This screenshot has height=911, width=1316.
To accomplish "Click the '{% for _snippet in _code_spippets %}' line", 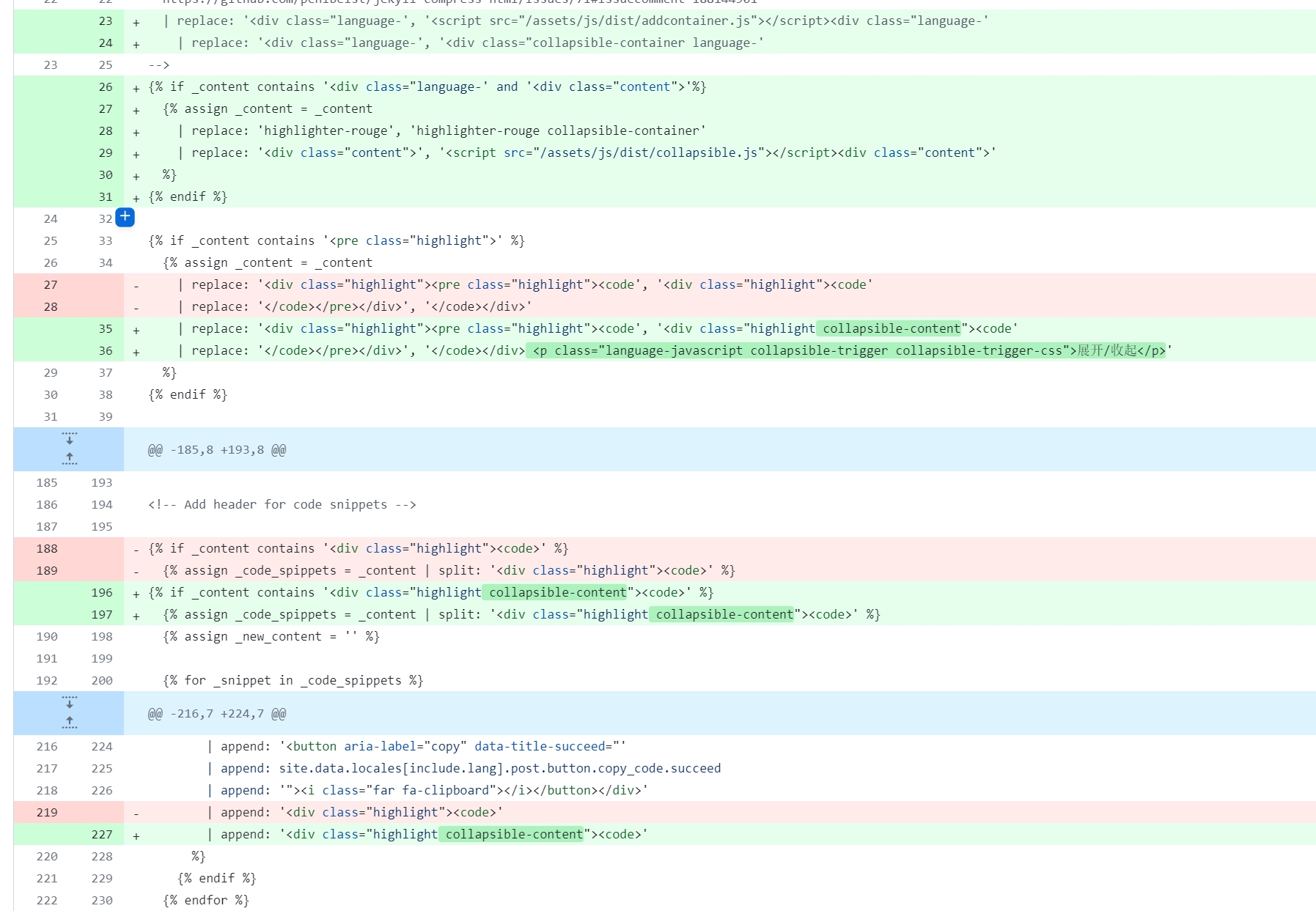I will coord(293,680).
